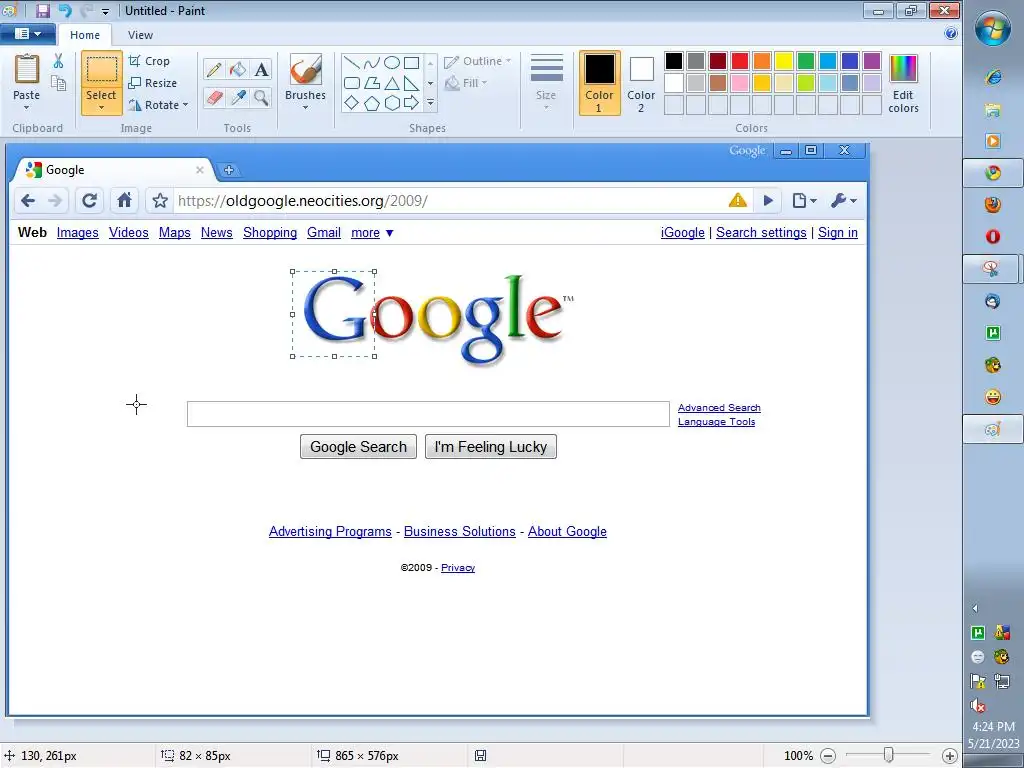This screenshot has width=1024, height=768.
Task: Click the Copy icon in Clipboard group
Action: (x=58, y=83)
